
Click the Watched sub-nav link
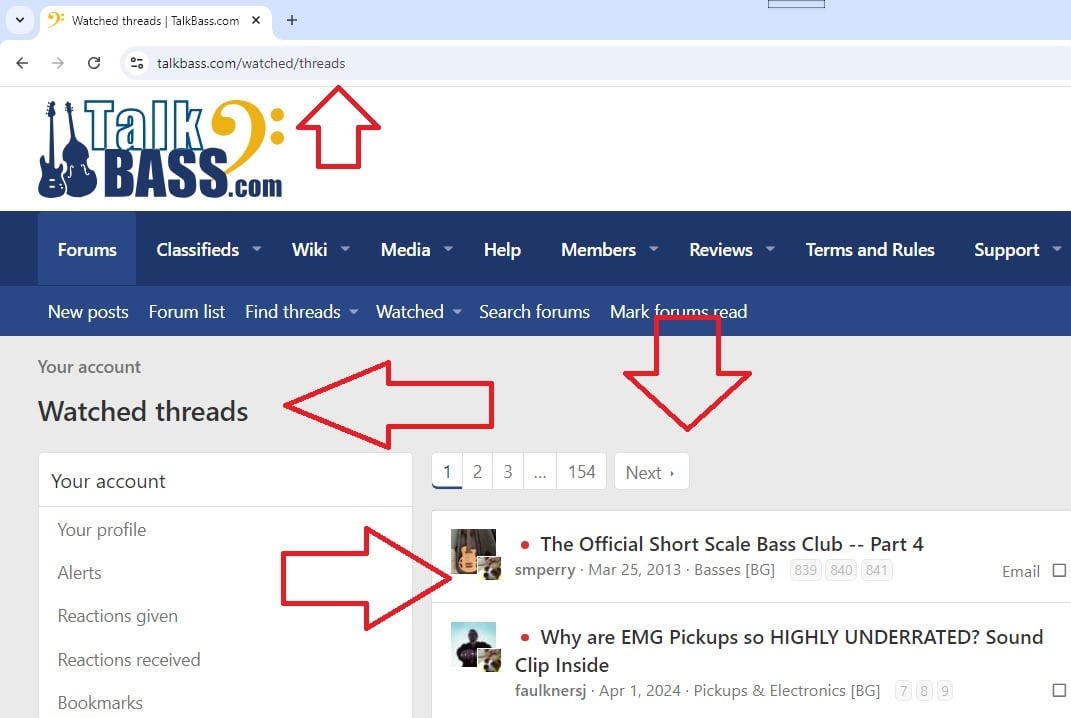(x=410, y=312)
